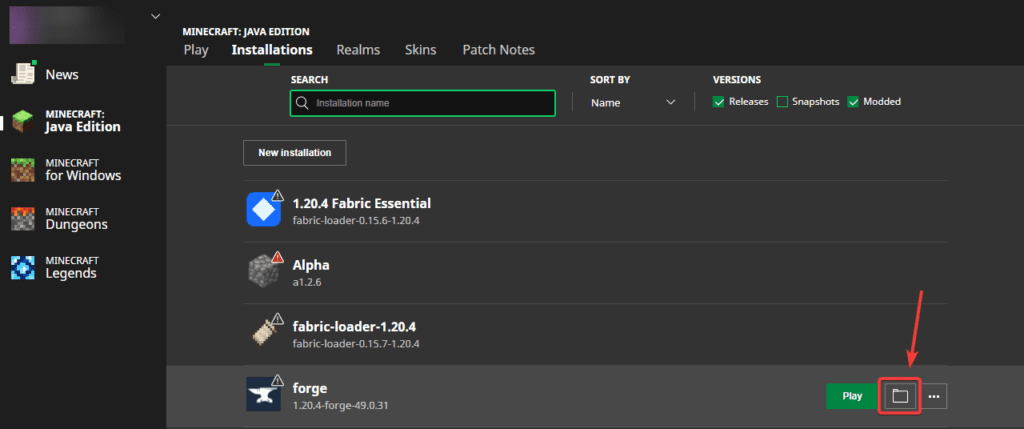Open Minecraft Dungeons sidebar icon
Screen dimensions: 1024x429
point(23,218)
